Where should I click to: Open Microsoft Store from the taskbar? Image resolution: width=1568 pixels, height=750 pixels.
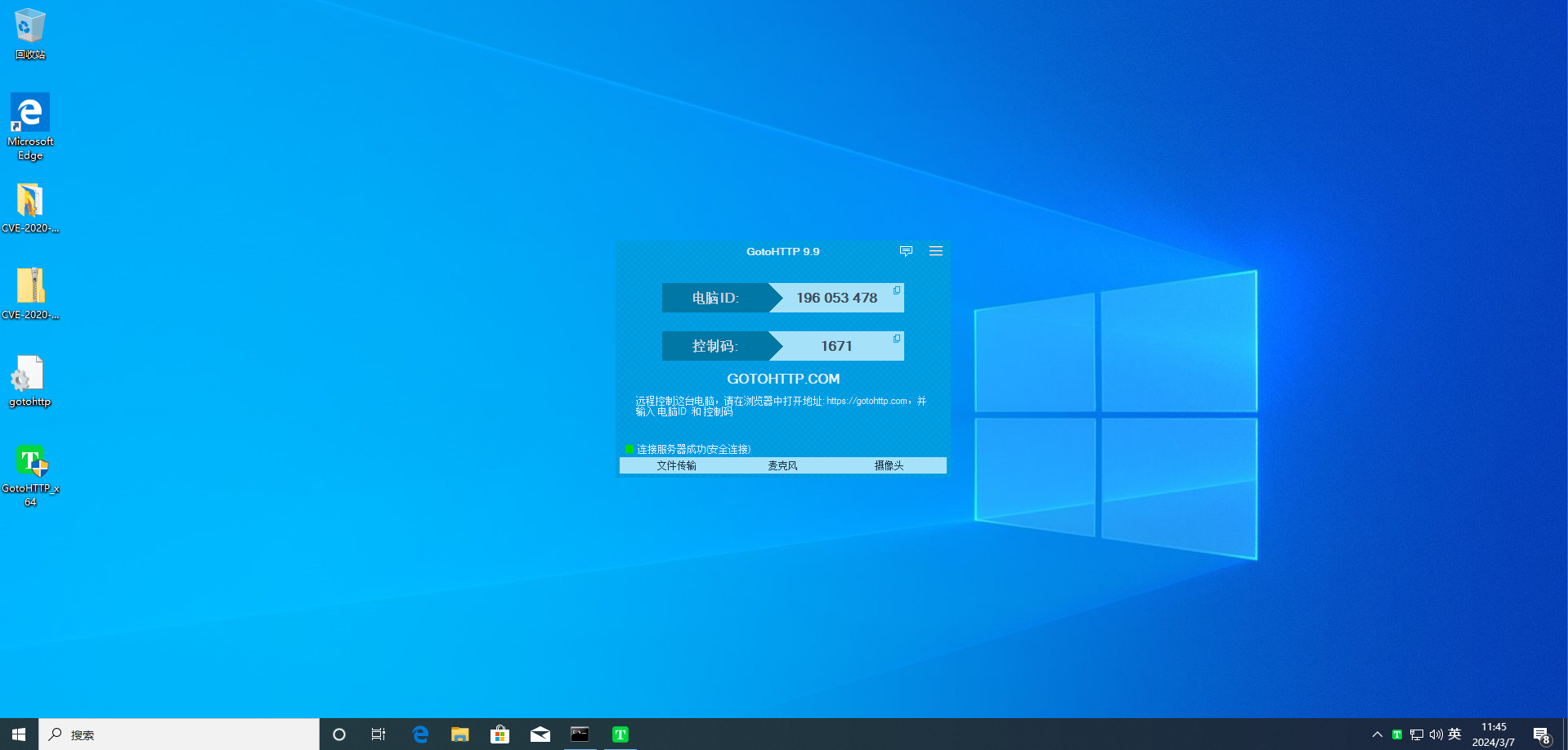(x=500, y=734)
